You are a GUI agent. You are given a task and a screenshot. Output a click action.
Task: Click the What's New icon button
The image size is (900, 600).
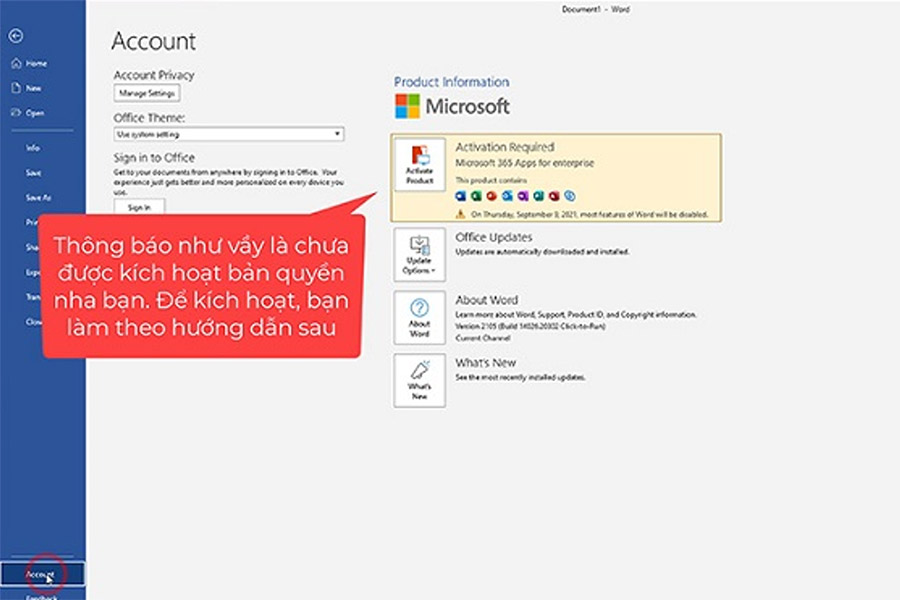pyautogui.click(x=420, y=378)
